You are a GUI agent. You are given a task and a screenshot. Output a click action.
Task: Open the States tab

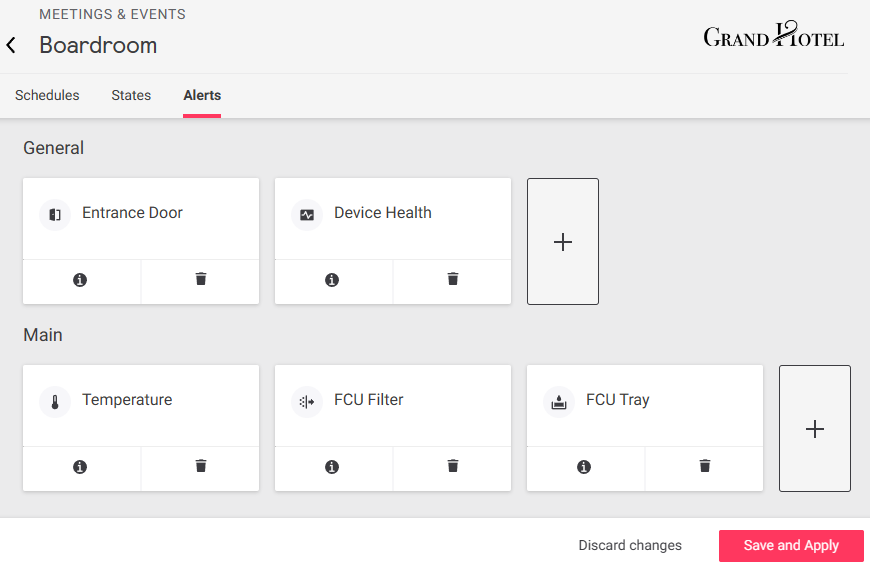[x=131, y=96]
